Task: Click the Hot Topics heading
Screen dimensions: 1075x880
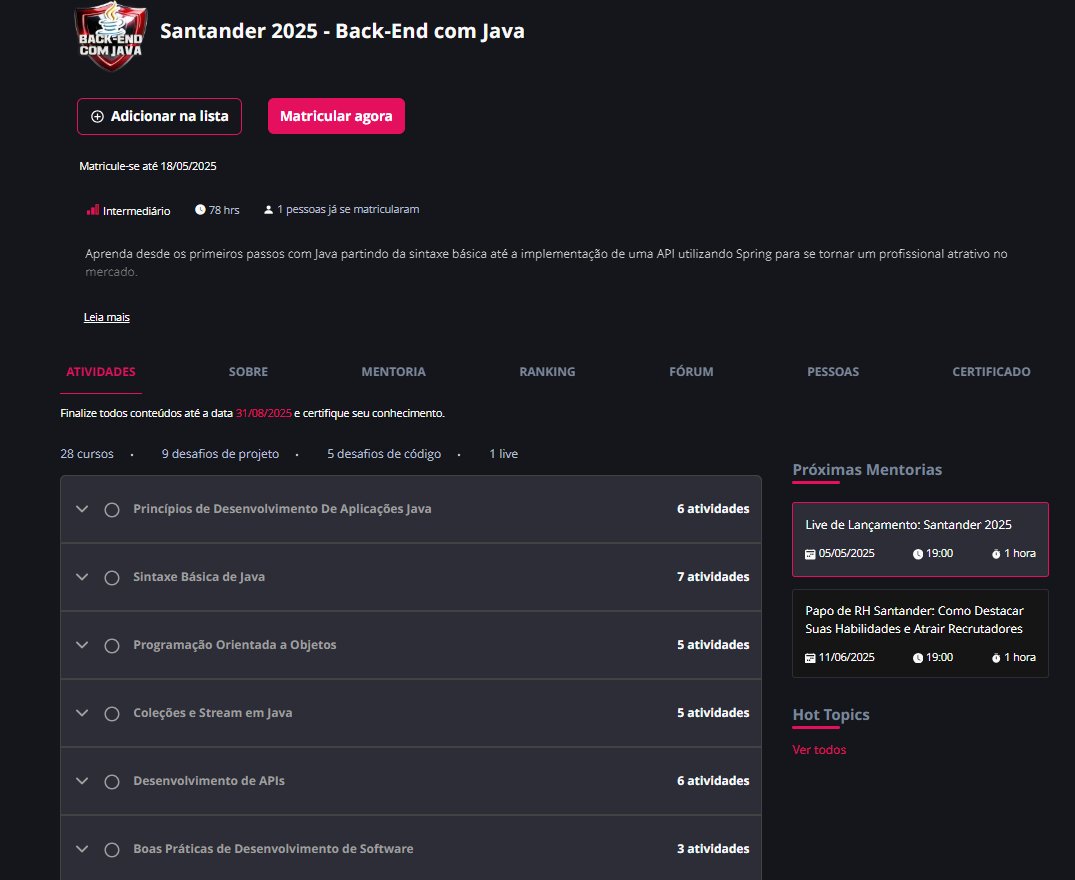Action: point(831,714)
